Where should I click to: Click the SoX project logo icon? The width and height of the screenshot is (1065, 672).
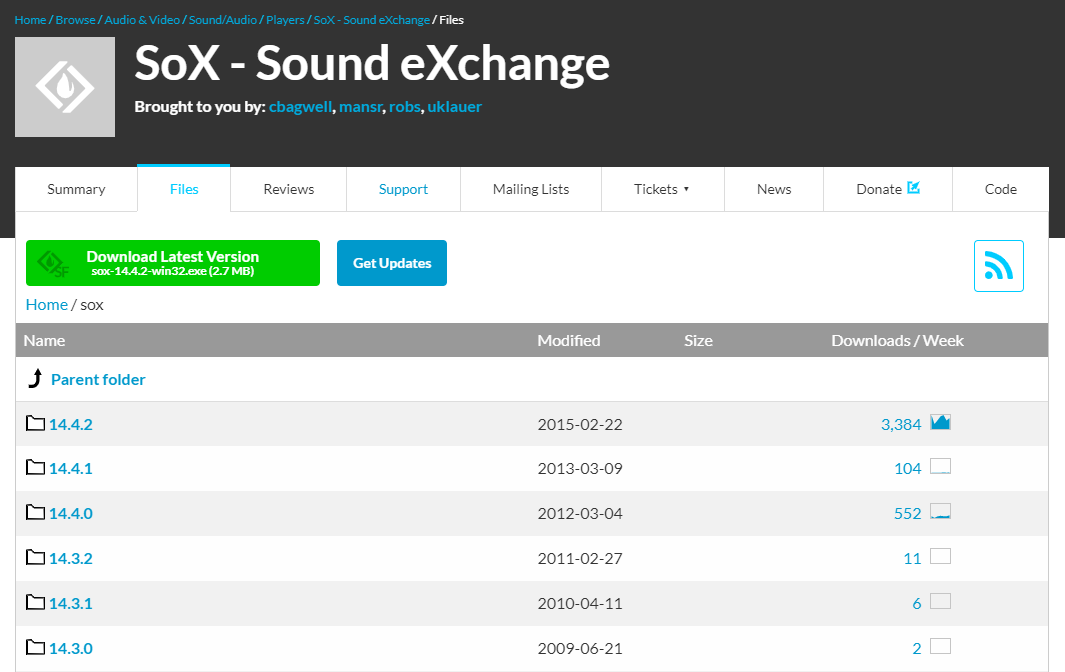click(65, 87)
